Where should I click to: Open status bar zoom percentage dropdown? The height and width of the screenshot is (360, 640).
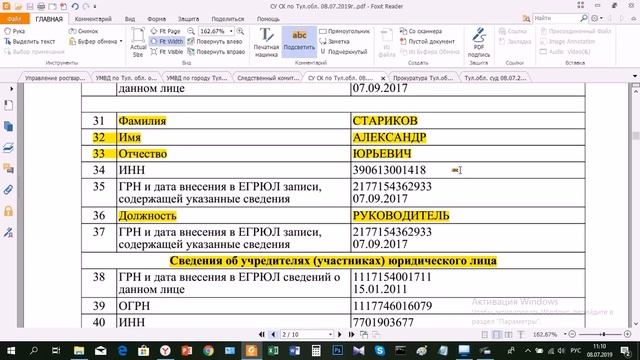pyautogui.click(x=565, y=334)
